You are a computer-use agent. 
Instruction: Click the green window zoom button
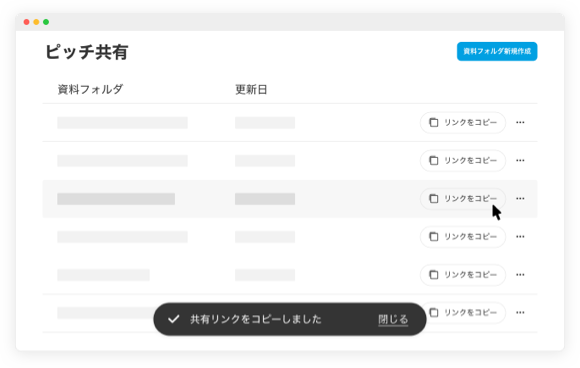click(46, 22)
